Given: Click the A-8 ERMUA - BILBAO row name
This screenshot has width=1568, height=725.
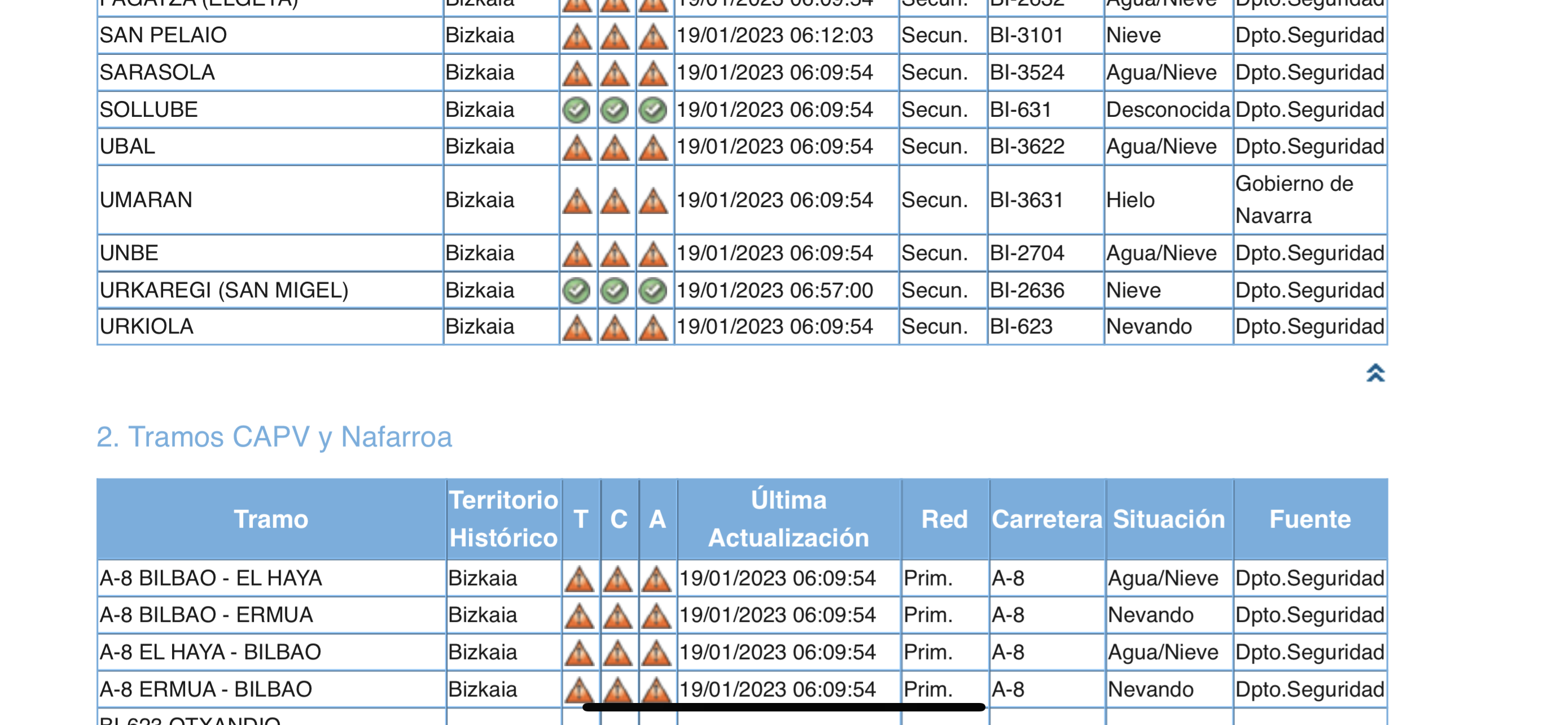Looking at the screenshot, I should coord(206,689).
